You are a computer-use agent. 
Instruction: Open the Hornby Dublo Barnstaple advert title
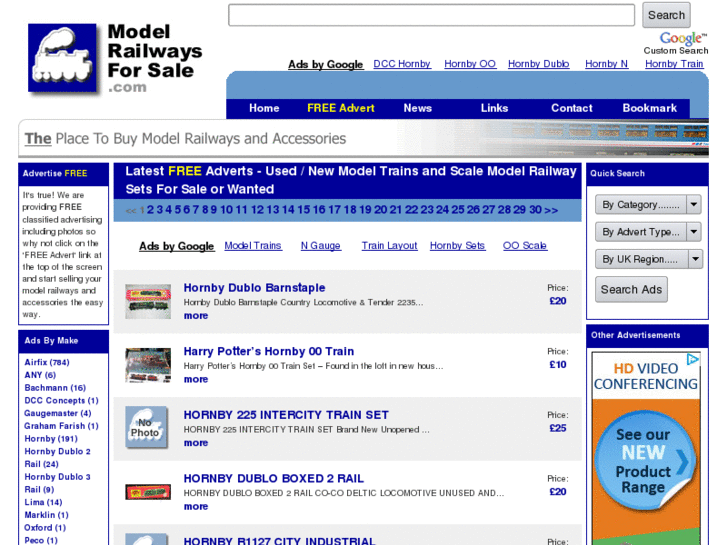click(255, 288)
